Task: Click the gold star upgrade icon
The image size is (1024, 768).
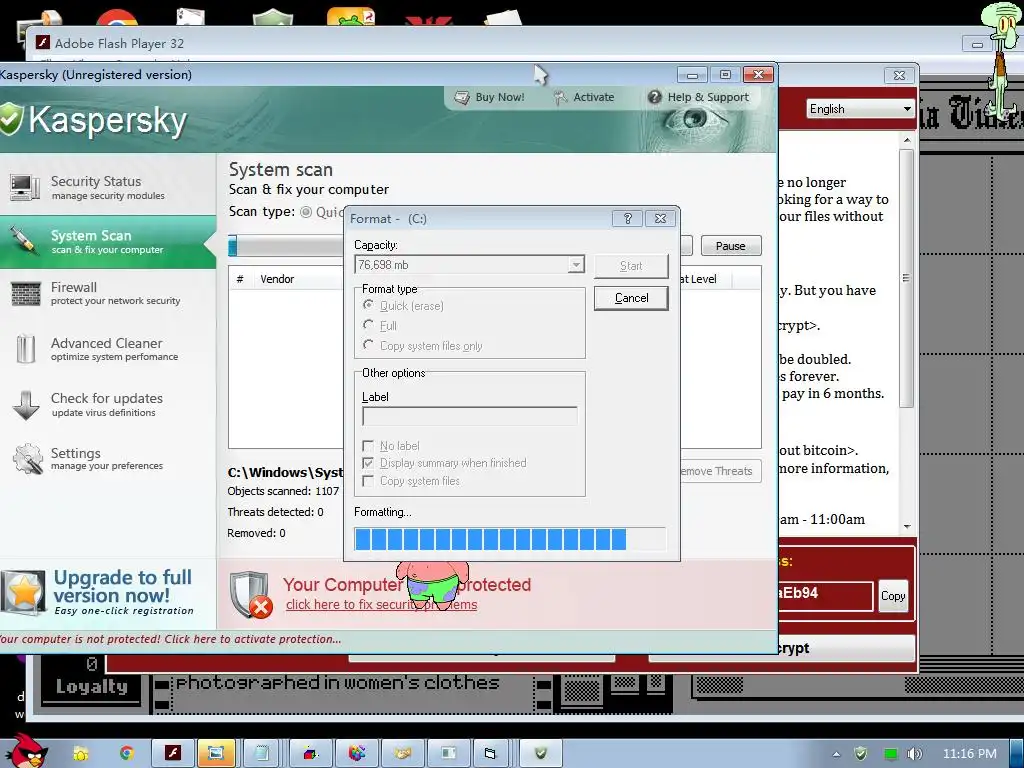Action: point(24,592)
